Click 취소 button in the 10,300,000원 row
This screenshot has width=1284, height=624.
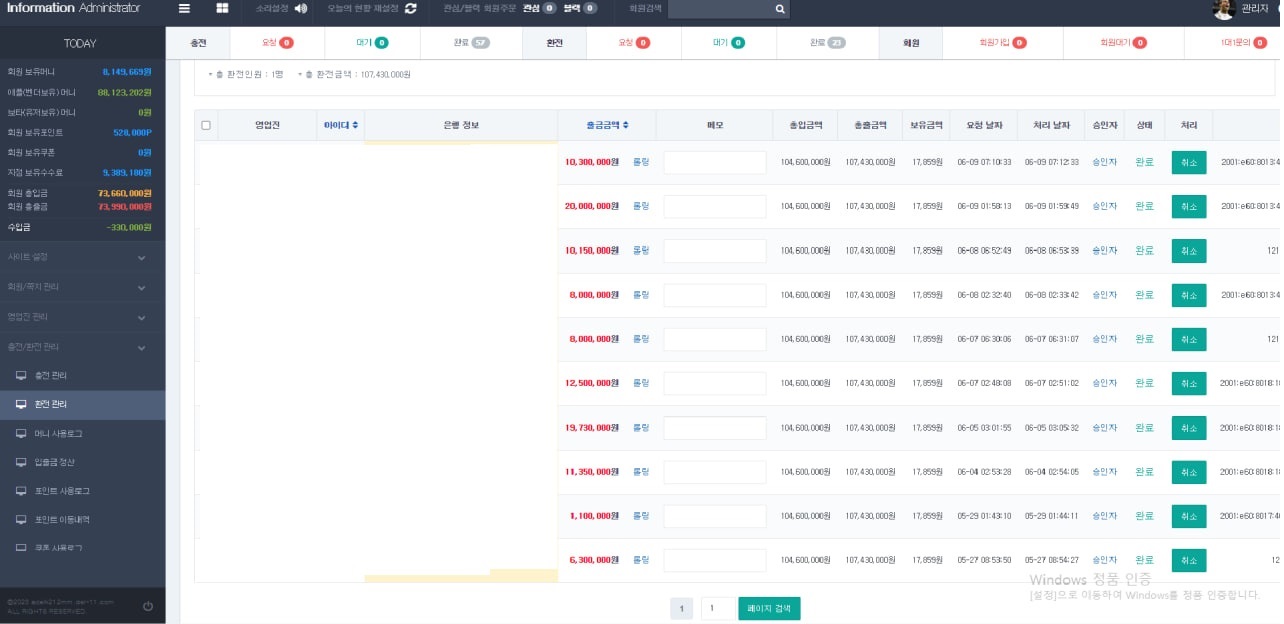[x=1188, y=162]
